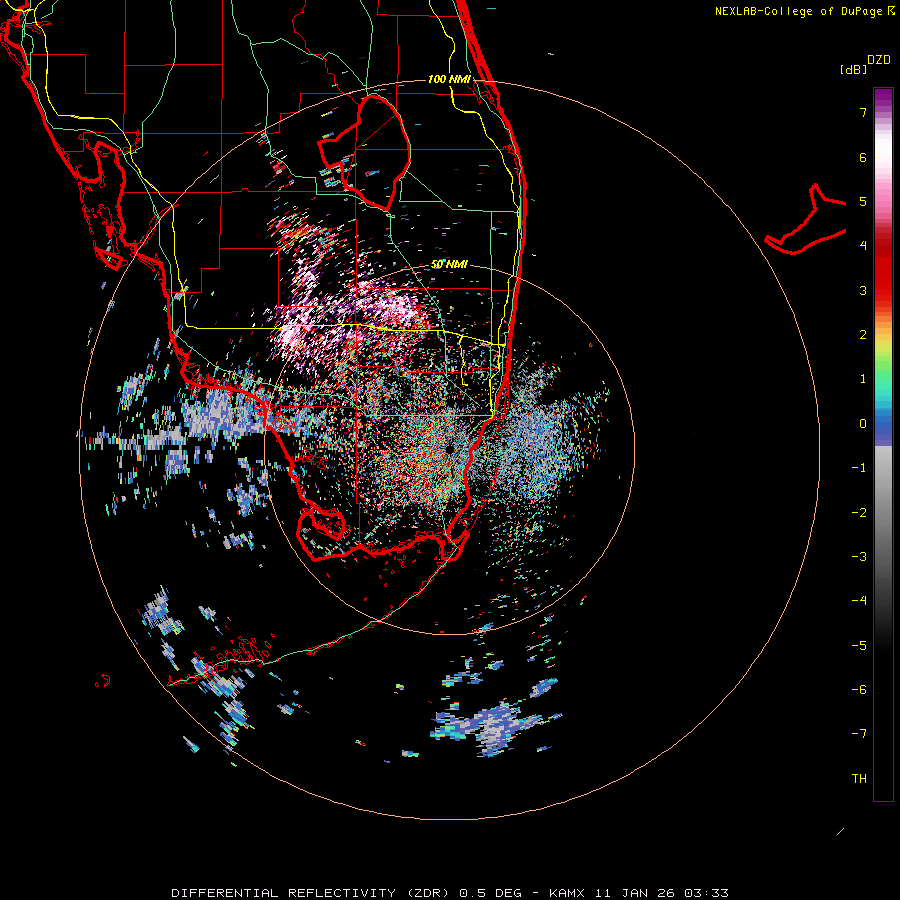Click the 7 dB scale tick label
Viewport: 900px width, 900px height.
863,112
